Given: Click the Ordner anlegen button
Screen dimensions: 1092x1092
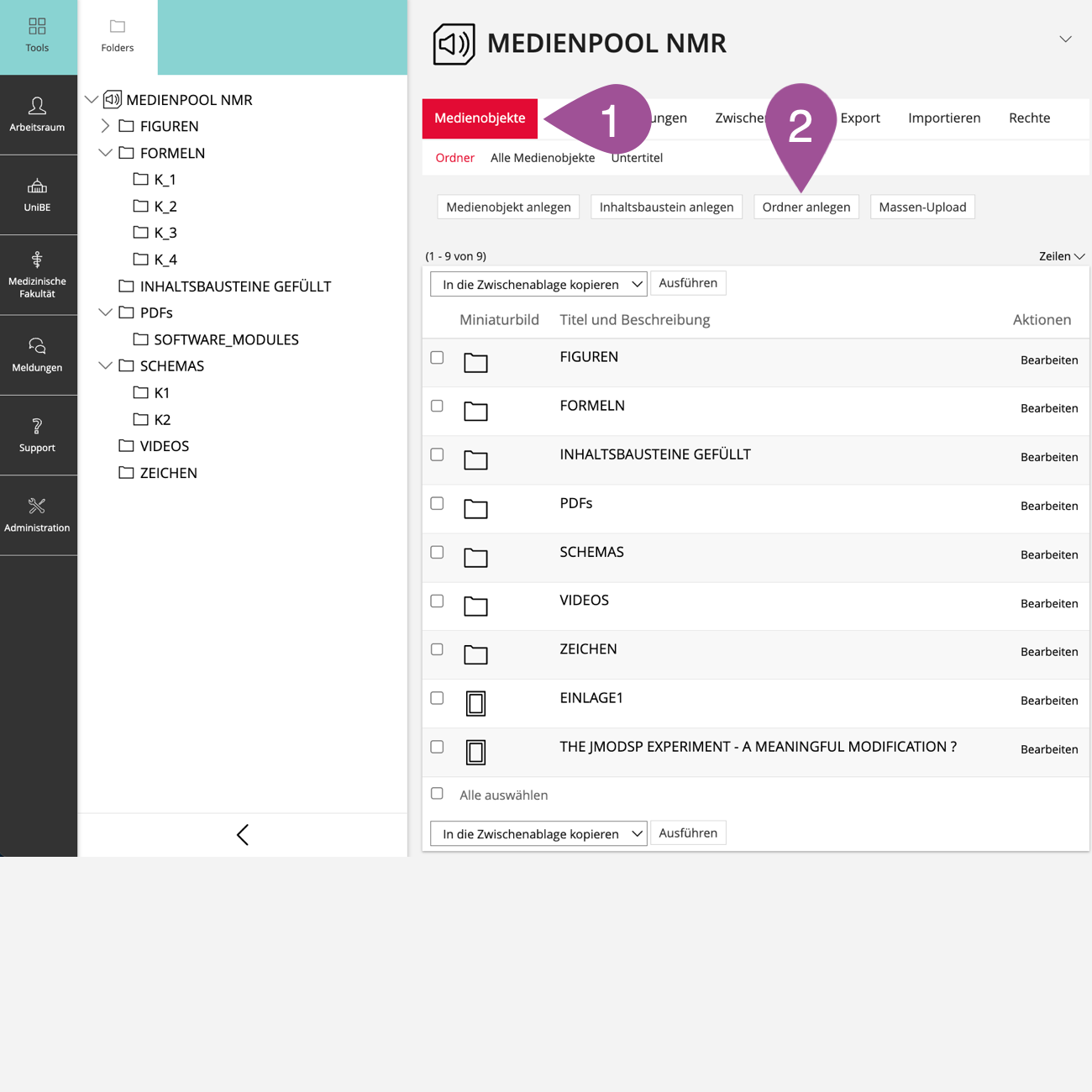Looking at the screenshot, I should click(806, 207).
